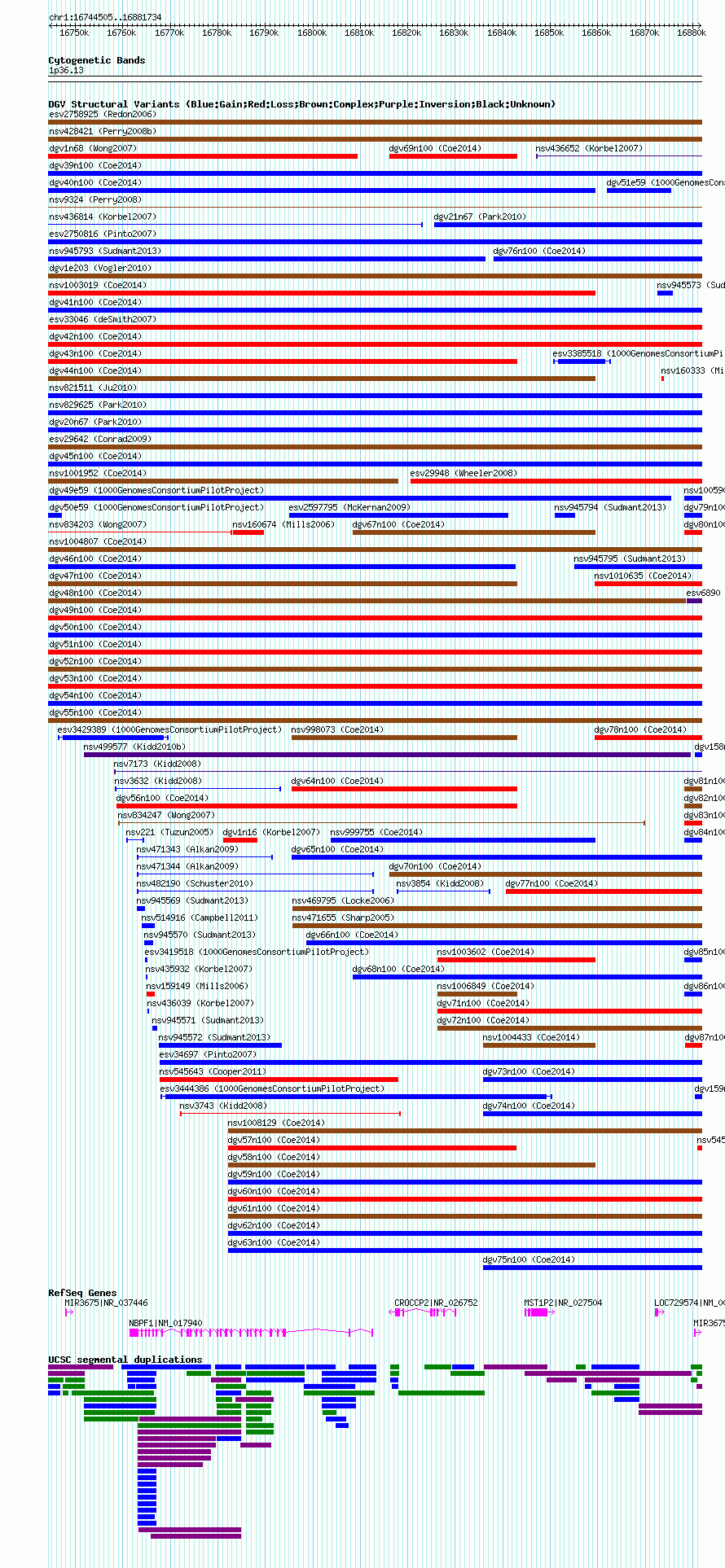Screen dimensions: 725x1568
Task: Open the nsv9324 (Perry2008) label
Action: tap(95, 199)
